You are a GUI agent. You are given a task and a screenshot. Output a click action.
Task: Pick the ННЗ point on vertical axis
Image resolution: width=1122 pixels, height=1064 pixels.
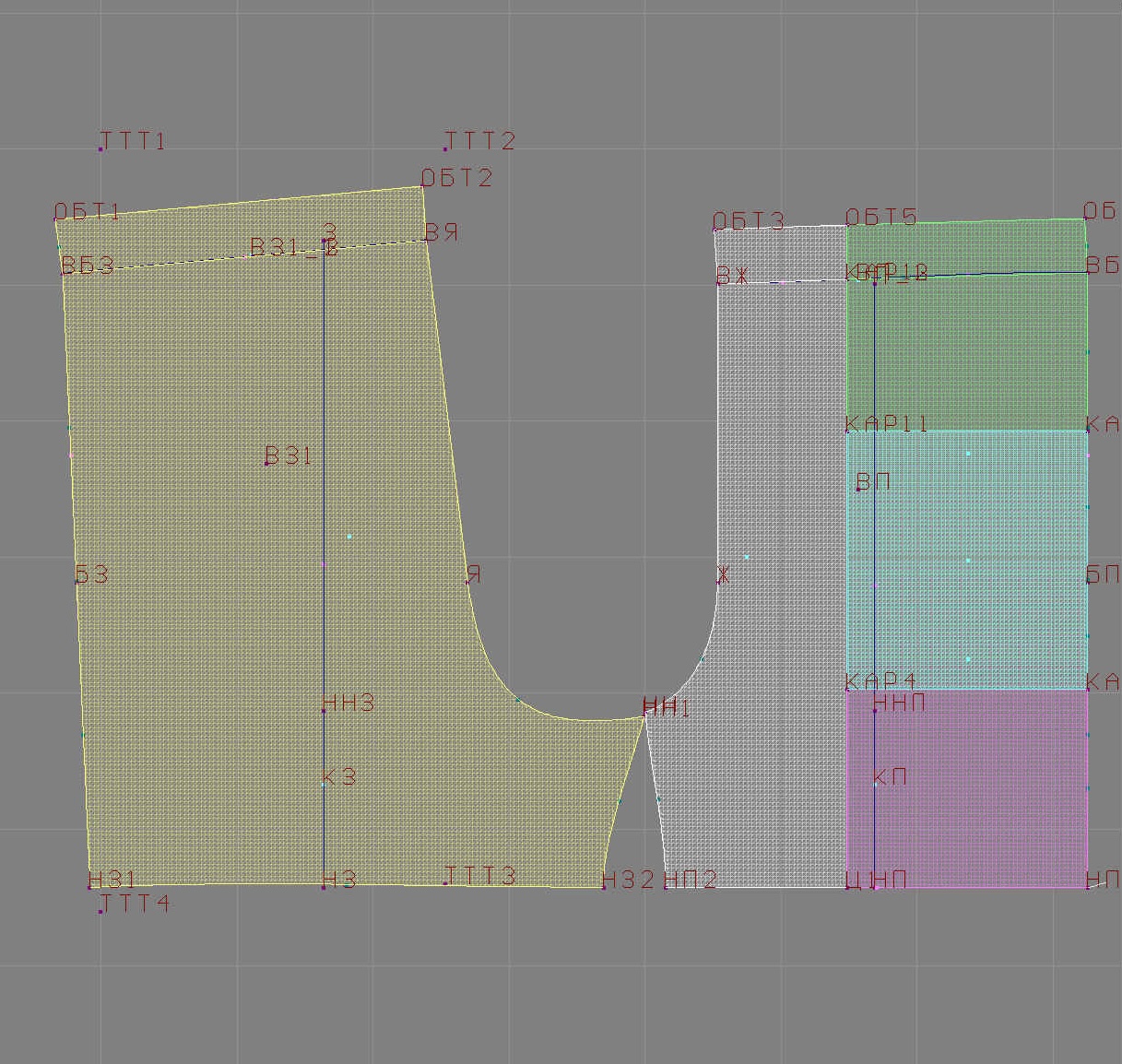point(324,710)
